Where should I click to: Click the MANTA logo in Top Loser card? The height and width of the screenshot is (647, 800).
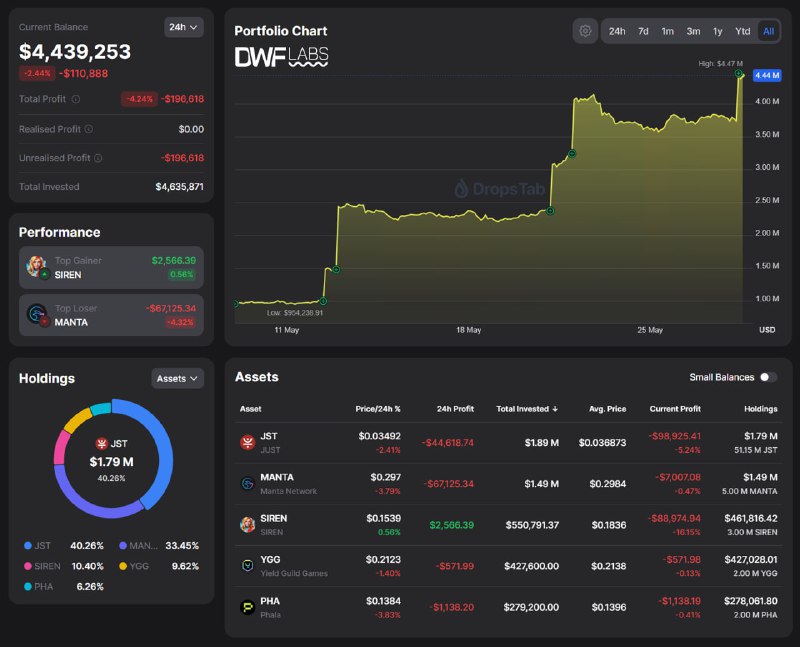[x=37, y=315]
